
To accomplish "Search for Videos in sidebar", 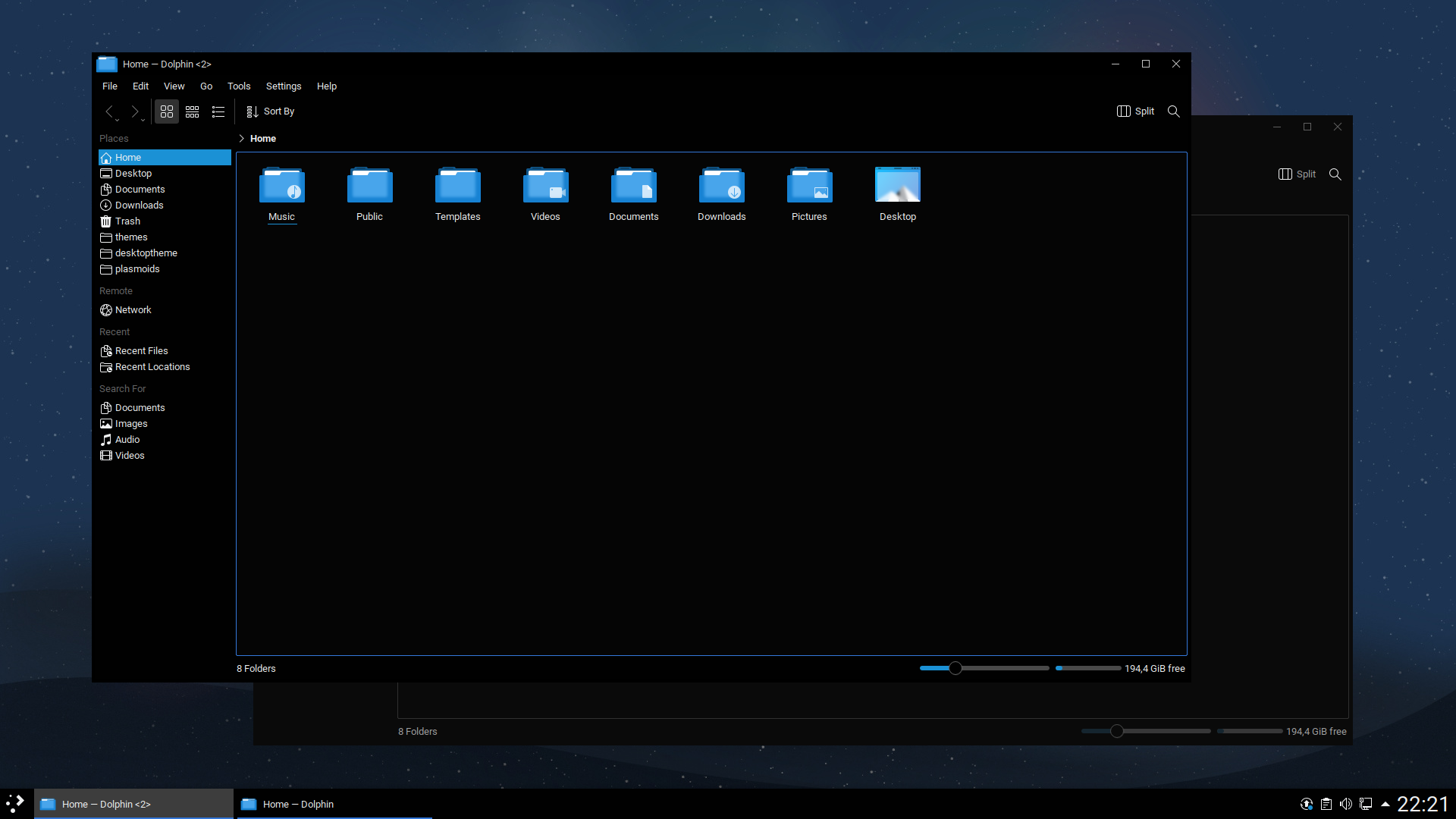I will [x=165, y=456].
